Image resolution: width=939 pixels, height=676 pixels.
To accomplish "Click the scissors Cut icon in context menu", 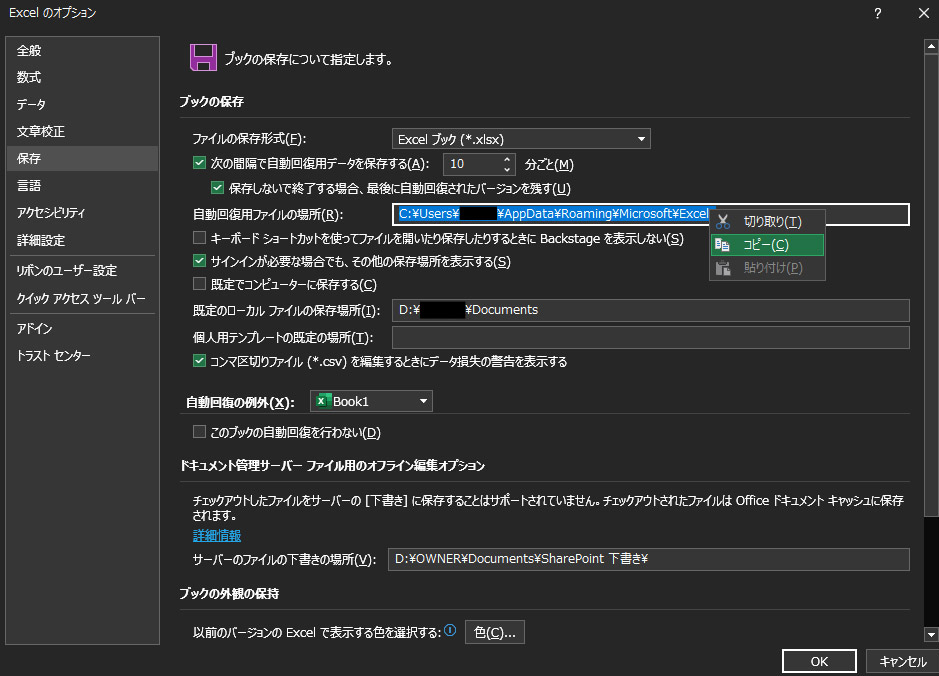I will tap(723, 222).
